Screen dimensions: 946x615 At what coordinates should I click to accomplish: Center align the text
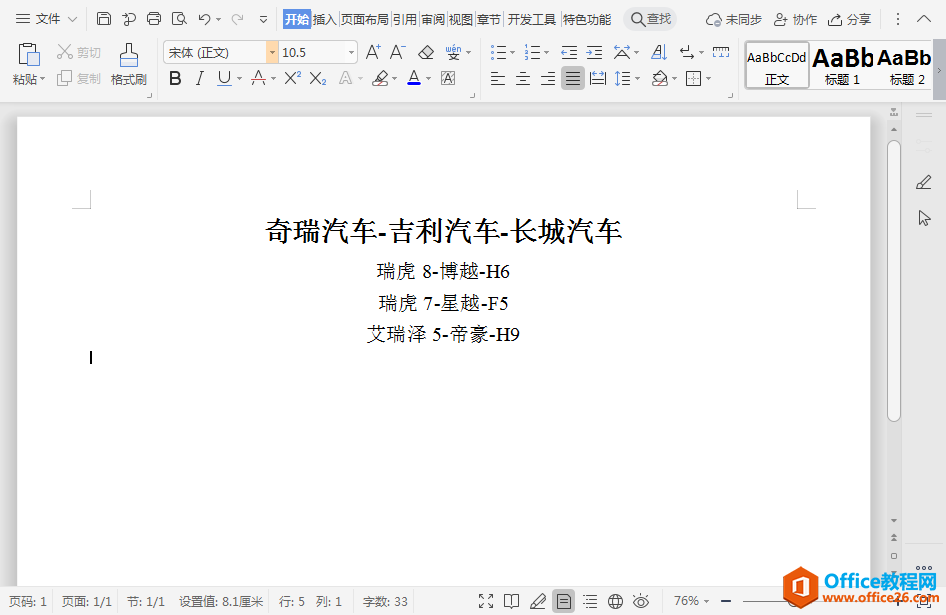tap(523, 78)
